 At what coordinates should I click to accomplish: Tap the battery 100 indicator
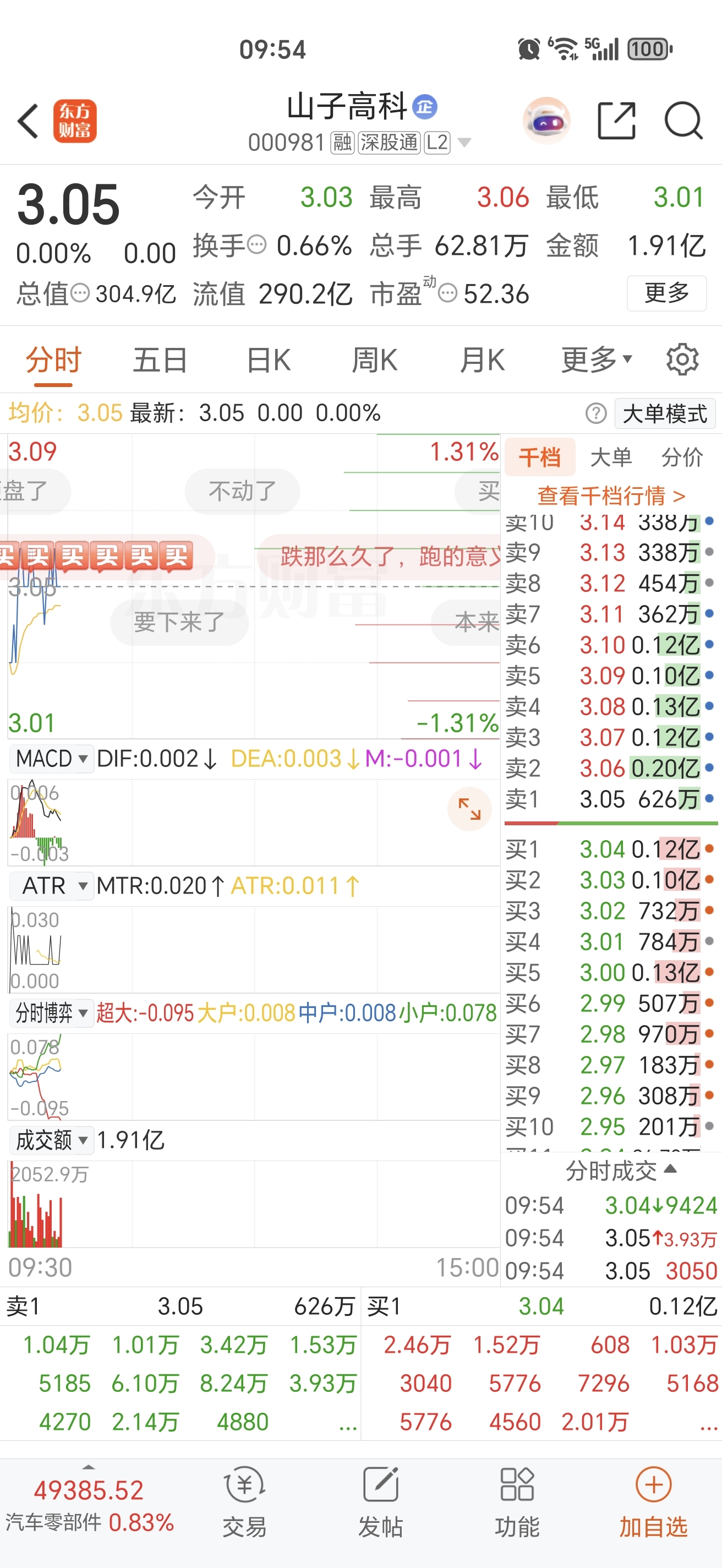tap(649, 48)
